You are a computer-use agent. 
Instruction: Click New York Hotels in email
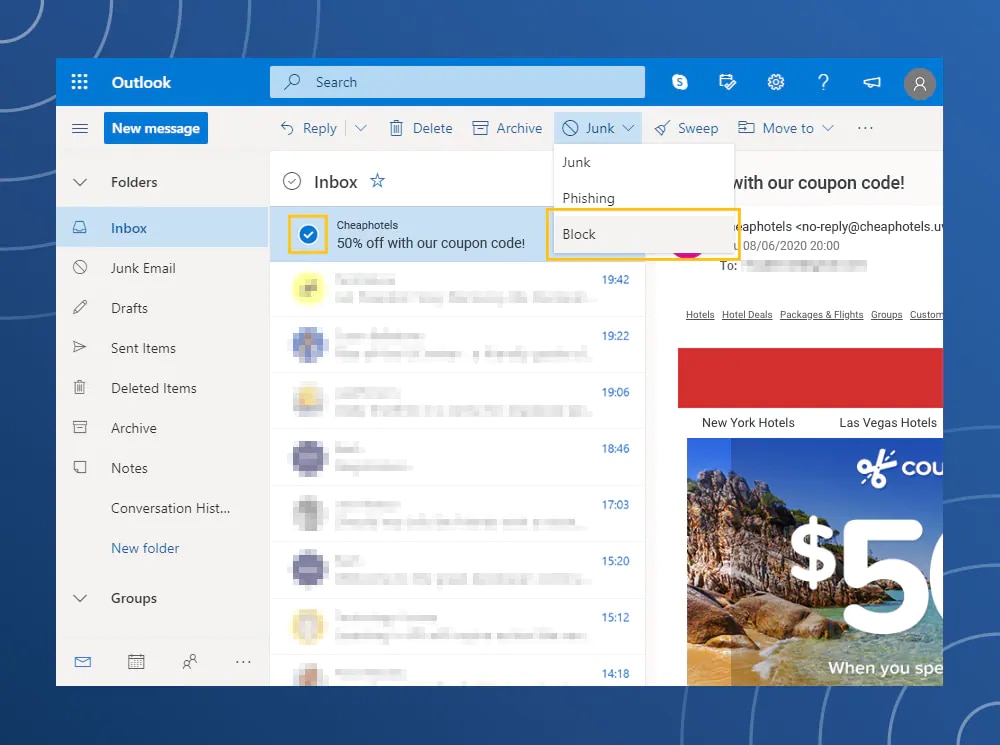pyautogui.click(x=748, y=423)
